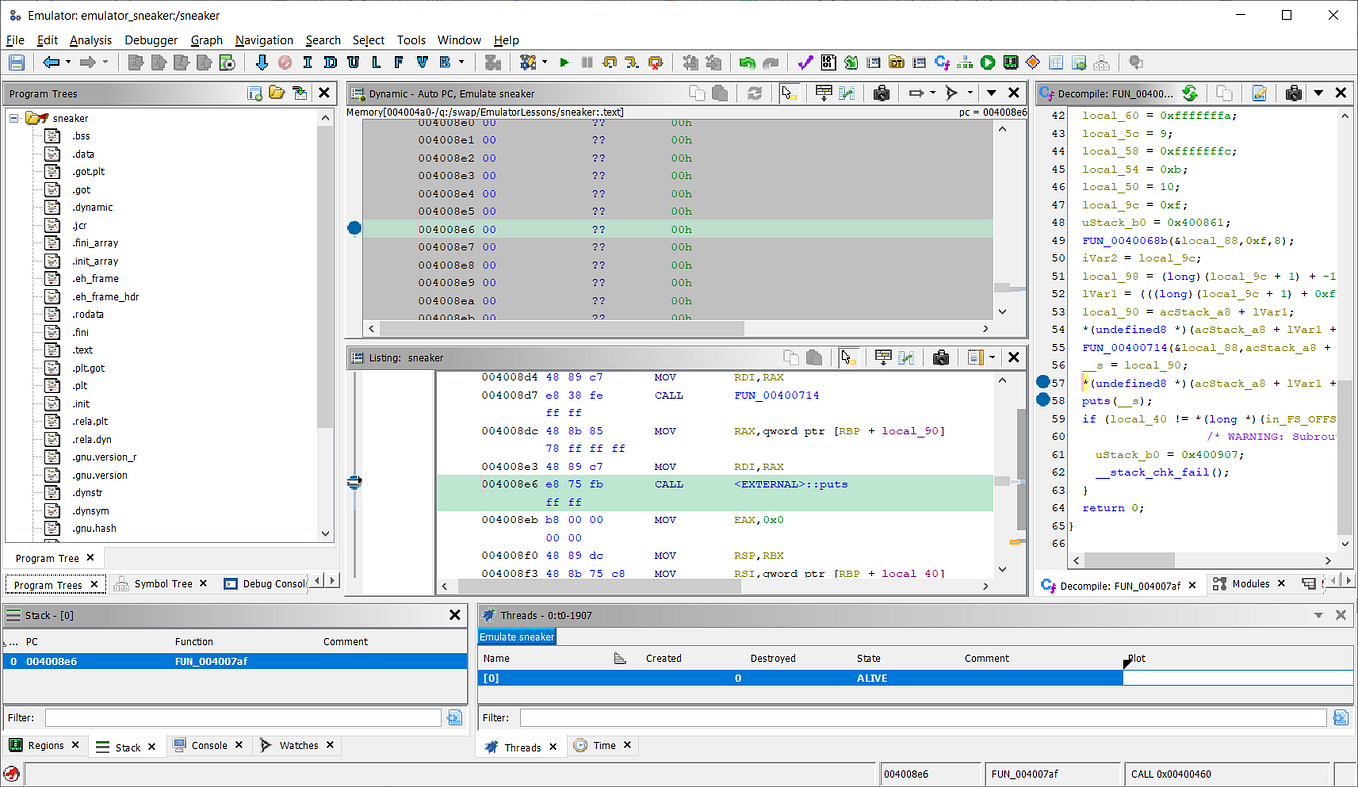This screenshot has height=787, width=1358.
Task: Switch to the Symbol Tree tab
Action: pyautogui.click(x=160, y=584)
